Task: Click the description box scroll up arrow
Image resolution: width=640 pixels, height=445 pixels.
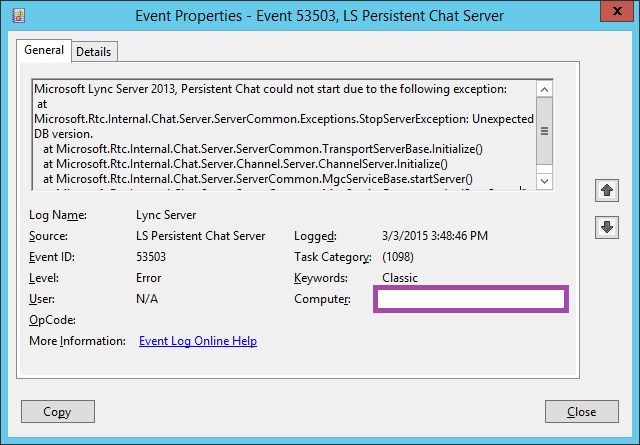Action: pos(545,90)
